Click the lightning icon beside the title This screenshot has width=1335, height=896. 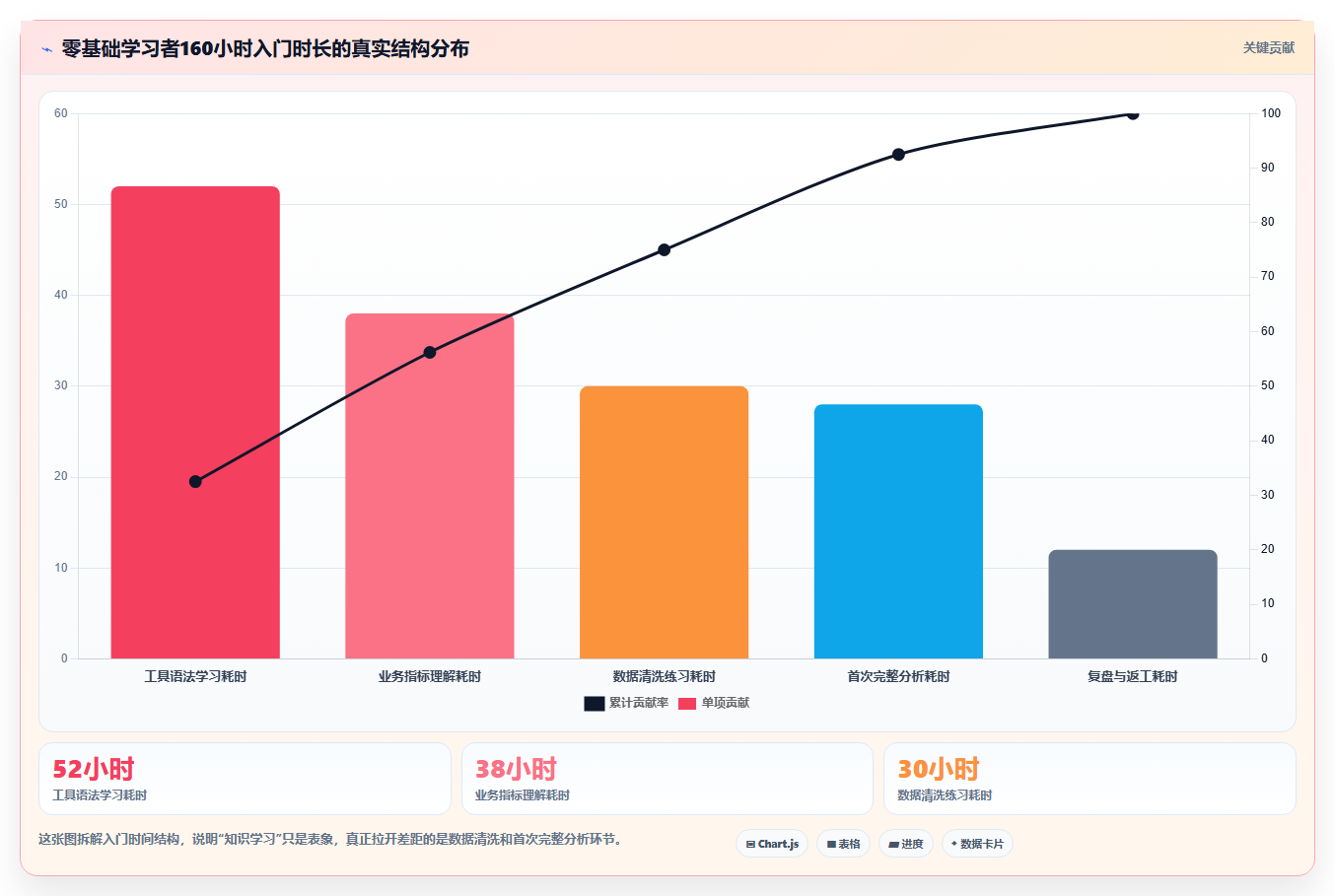[x=46, y=49]
